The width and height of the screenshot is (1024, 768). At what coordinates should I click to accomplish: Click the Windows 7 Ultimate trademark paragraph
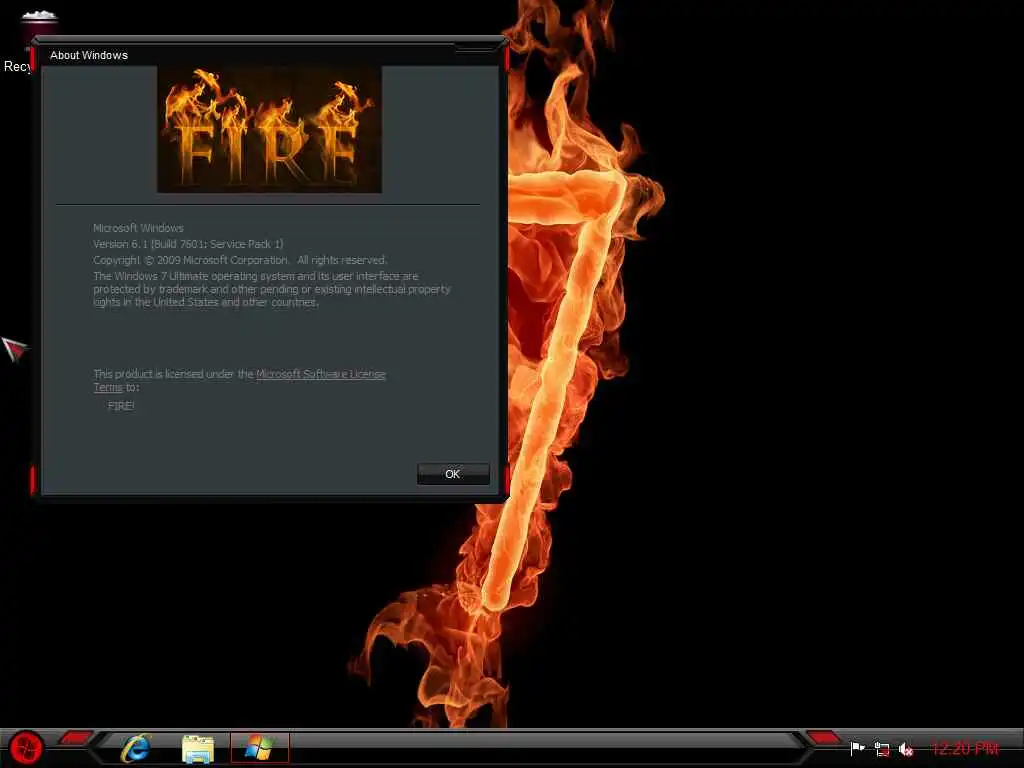pos(272,289)
